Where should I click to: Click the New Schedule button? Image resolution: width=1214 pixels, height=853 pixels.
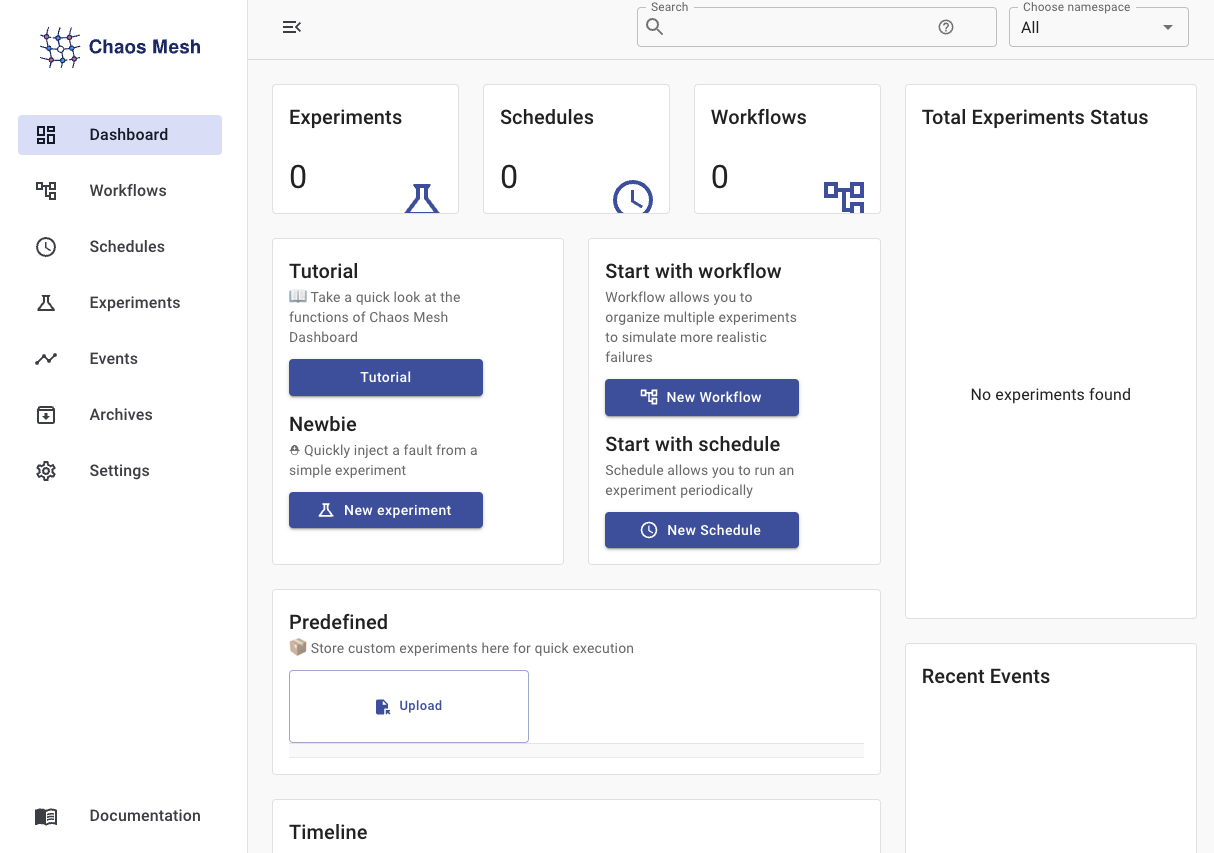pos(702,530)
